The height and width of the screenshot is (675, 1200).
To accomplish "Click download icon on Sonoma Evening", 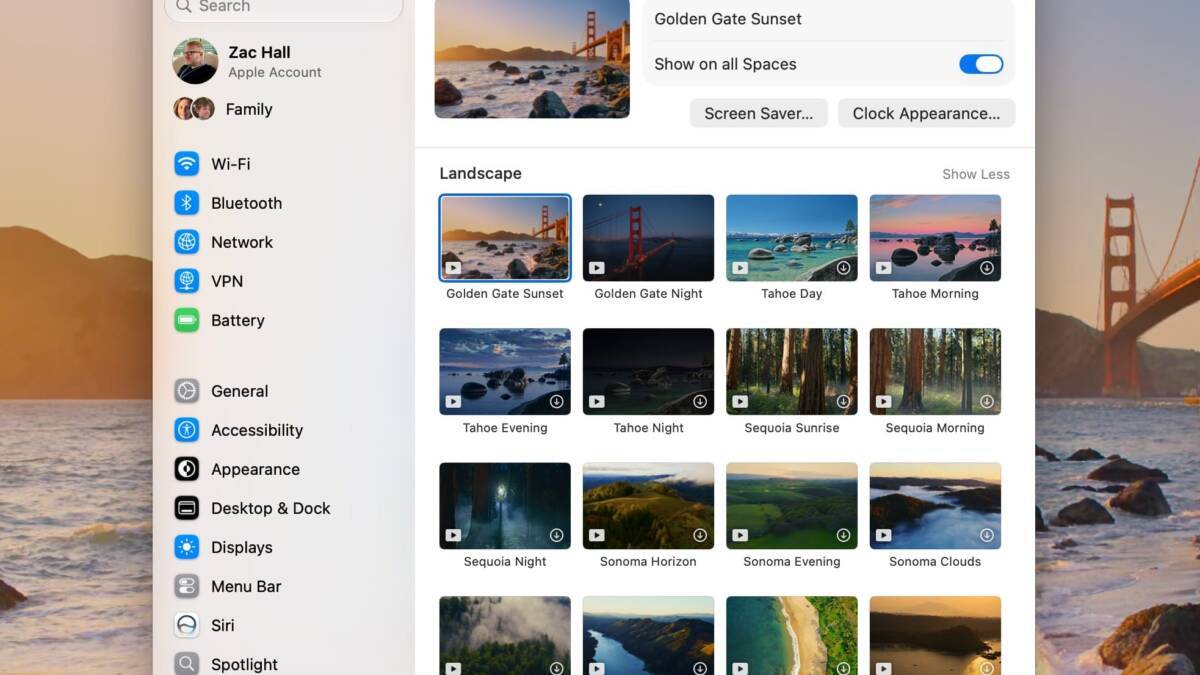I will click(x=843, y=535).
